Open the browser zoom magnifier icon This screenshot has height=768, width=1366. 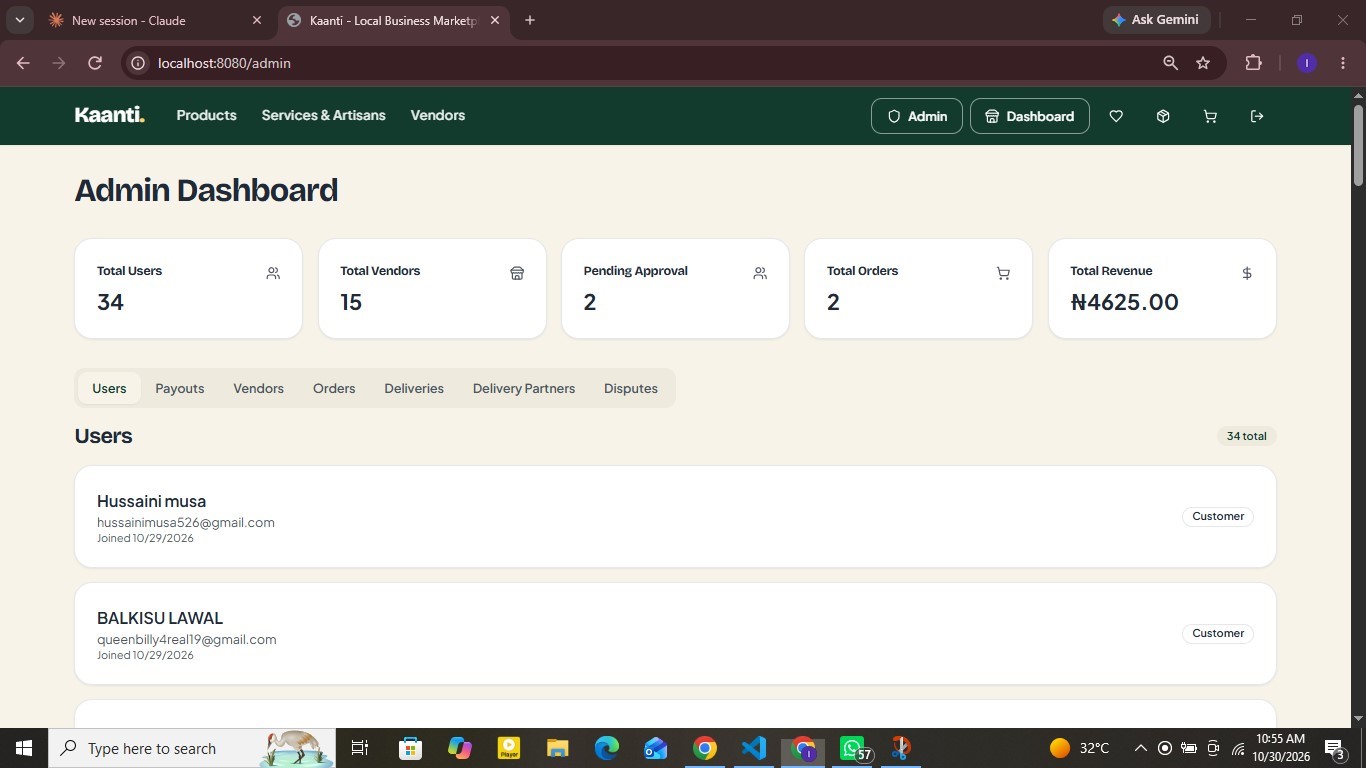pyautogui.click(x=1170, y=63)
